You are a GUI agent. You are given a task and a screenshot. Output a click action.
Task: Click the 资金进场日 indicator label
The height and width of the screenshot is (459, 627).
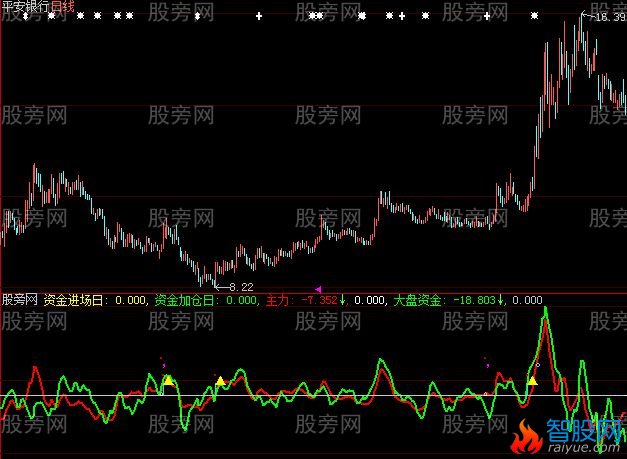pyautogui.click(x=73, y=300)
